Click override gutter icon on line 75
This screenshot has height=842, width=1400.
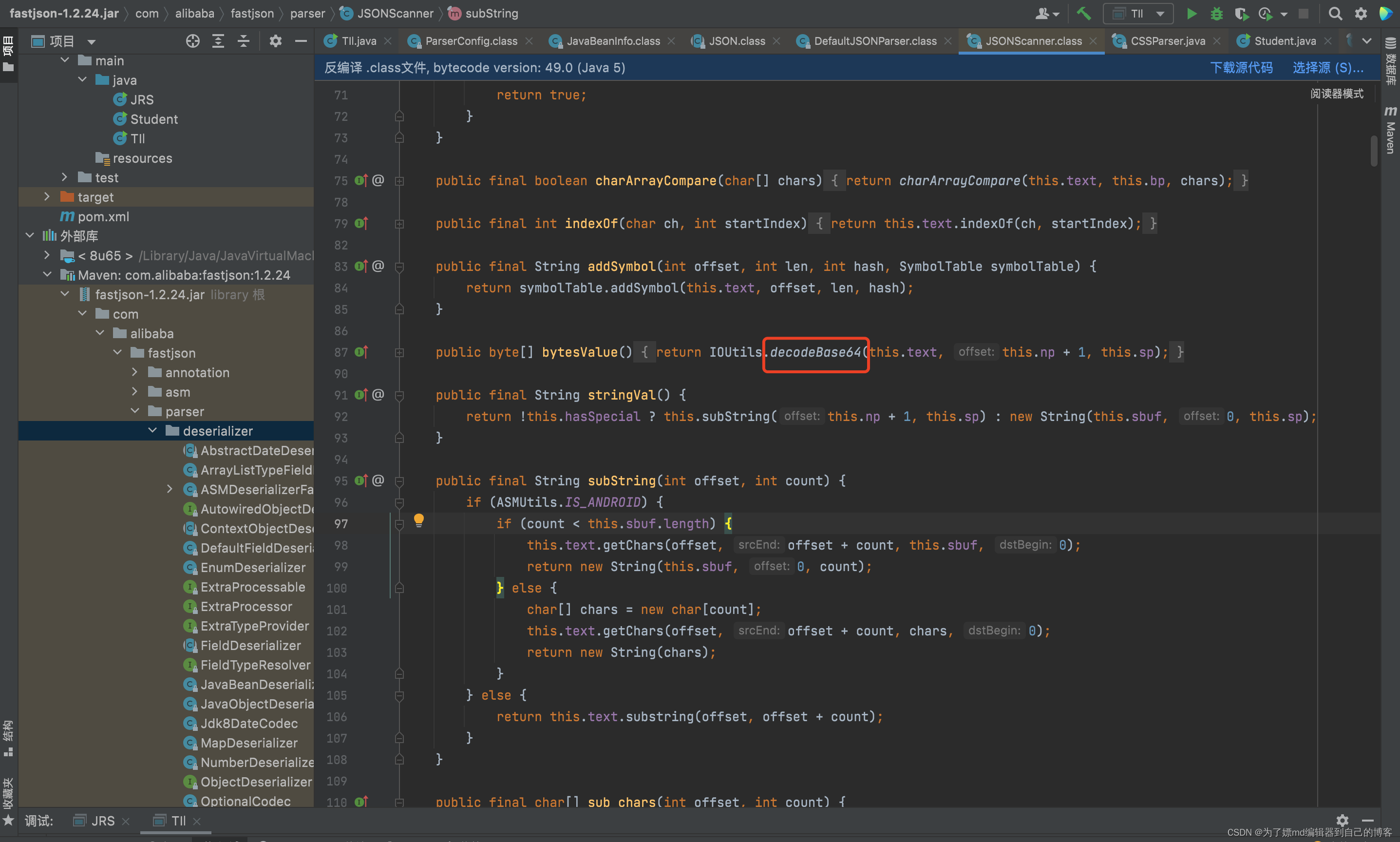click(361, 180)
